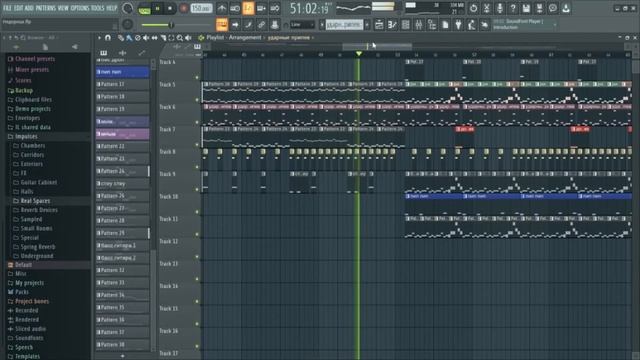This screenshot has width=640, height=360.
Task: Toggle the orange typing-keyboard-to-piano button
Action: tap(222, 25)
